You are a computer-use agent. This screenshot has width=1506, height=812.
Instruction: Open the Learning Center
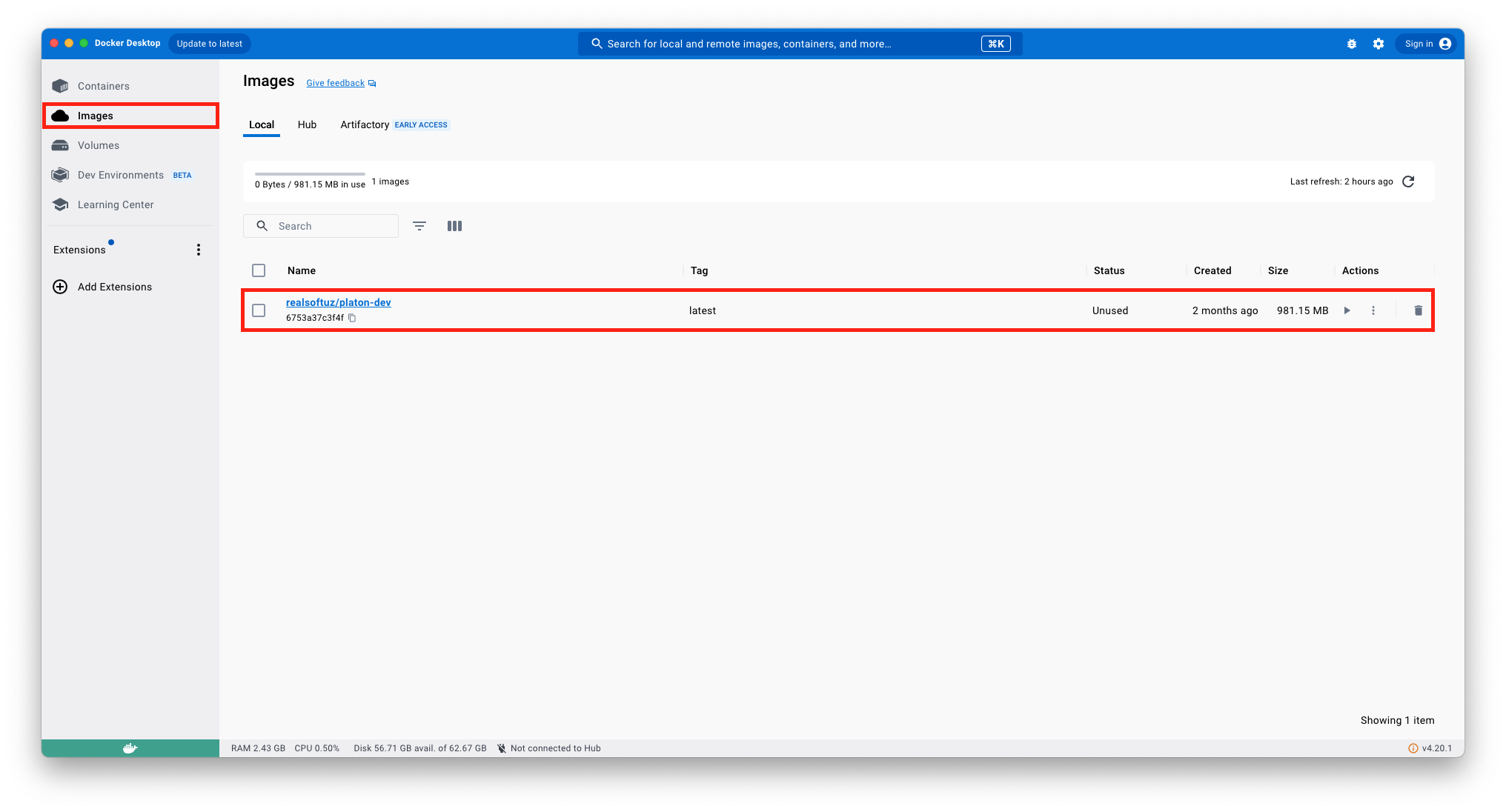point(130,204)
